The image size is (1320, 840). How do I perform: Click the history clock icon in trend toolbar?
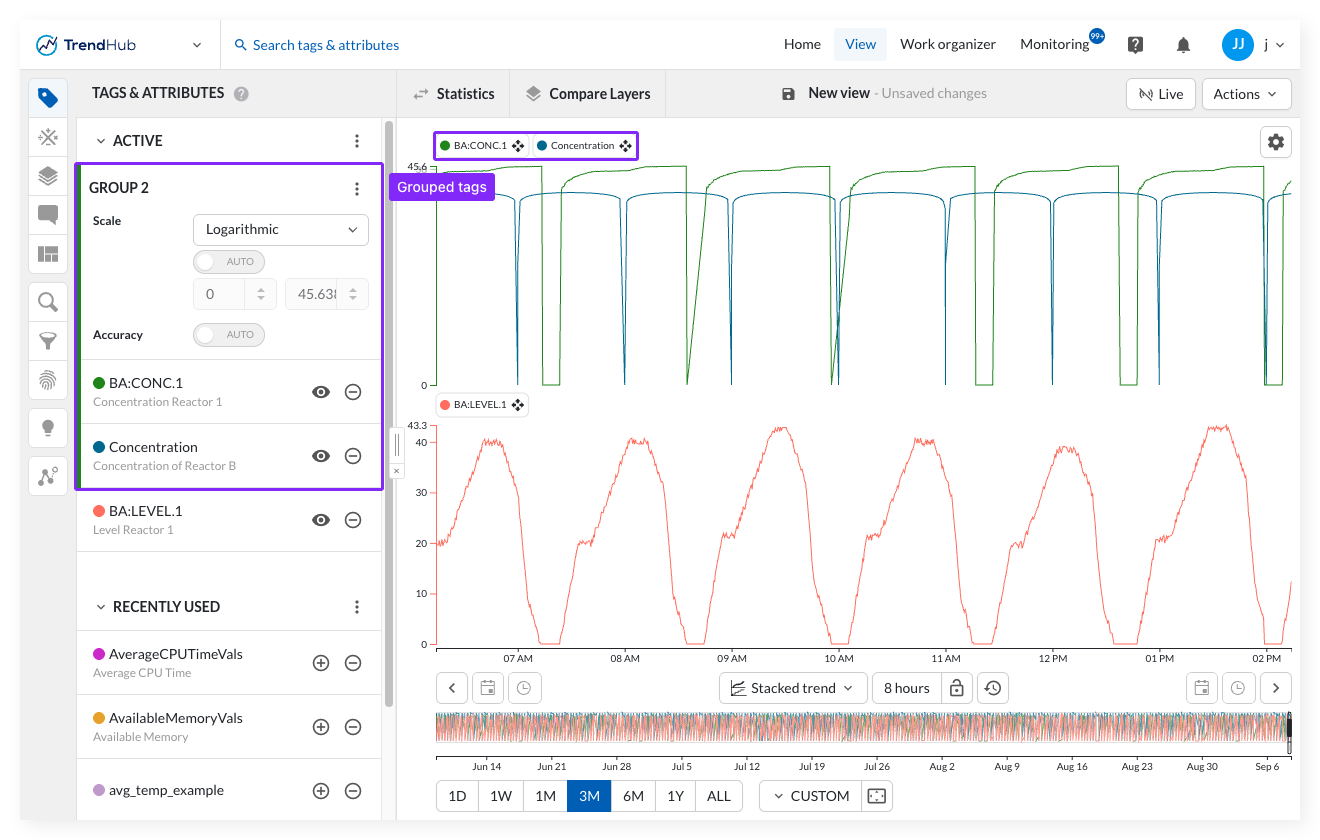[993, 688]
